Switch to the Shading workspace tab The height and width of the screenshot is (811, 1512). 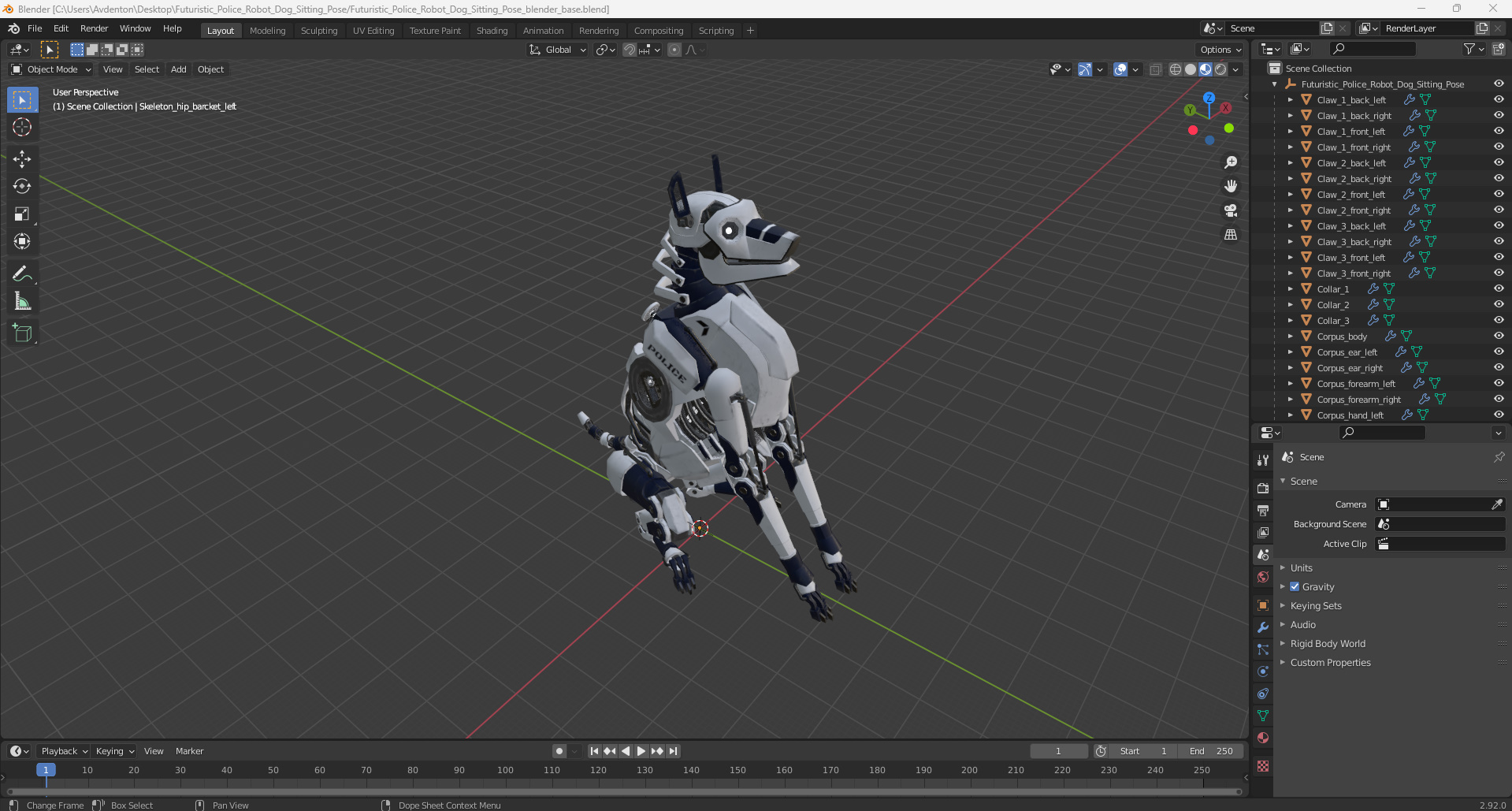tap(492, 31)
